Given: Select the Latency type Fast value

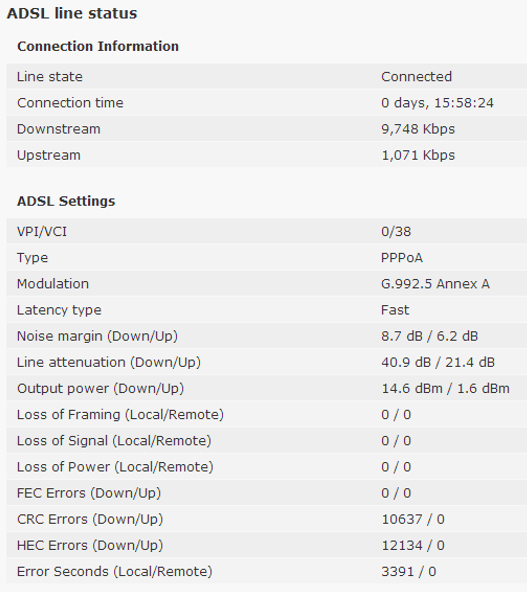Looking at the screenshot, I should [x=395, y=310].
